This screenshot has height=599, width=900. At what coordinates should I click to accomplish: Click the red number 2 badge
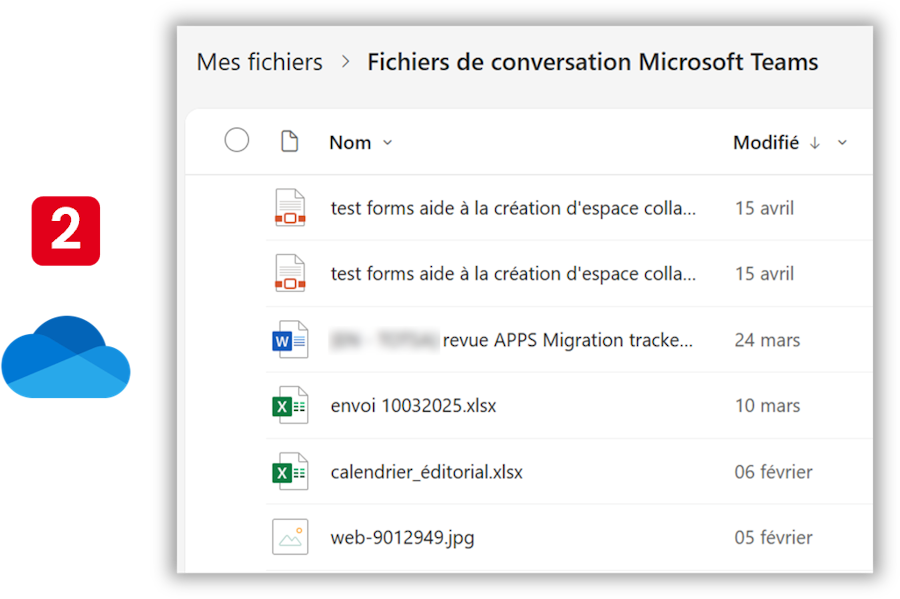tap(66, 231)
